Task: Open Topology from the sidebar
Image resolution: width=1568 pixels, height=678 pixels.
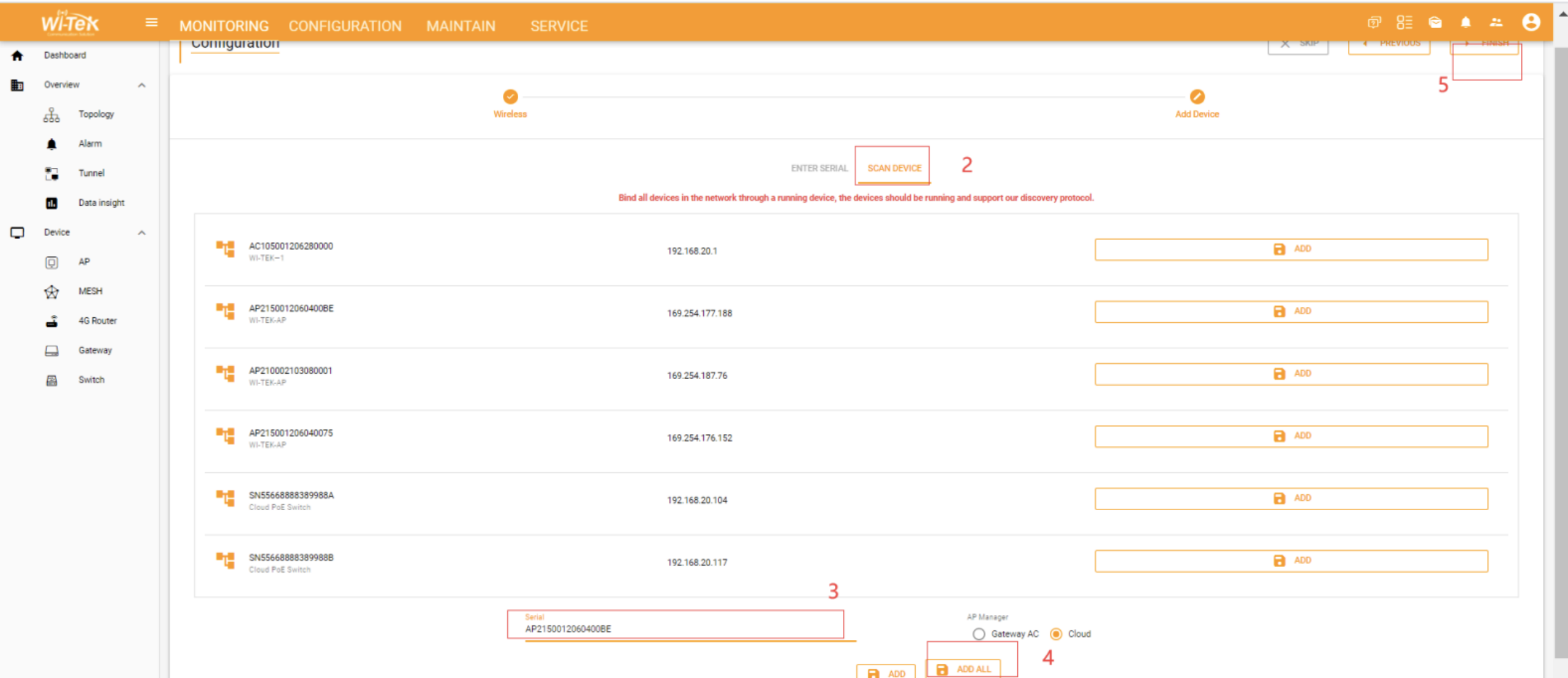Action: (96, 115)
